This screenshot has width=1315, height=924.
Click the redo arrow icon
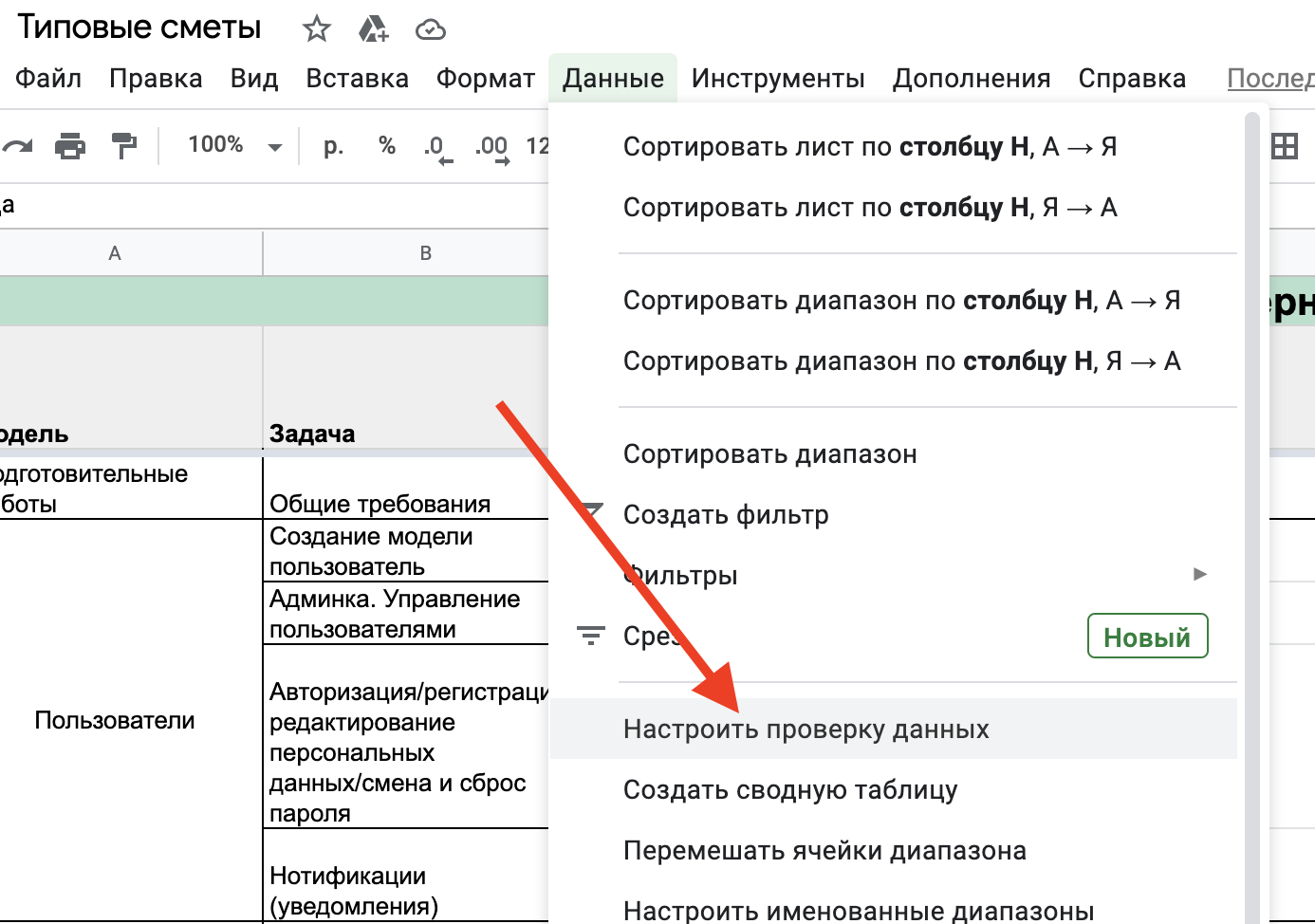[x=17, y=146]
